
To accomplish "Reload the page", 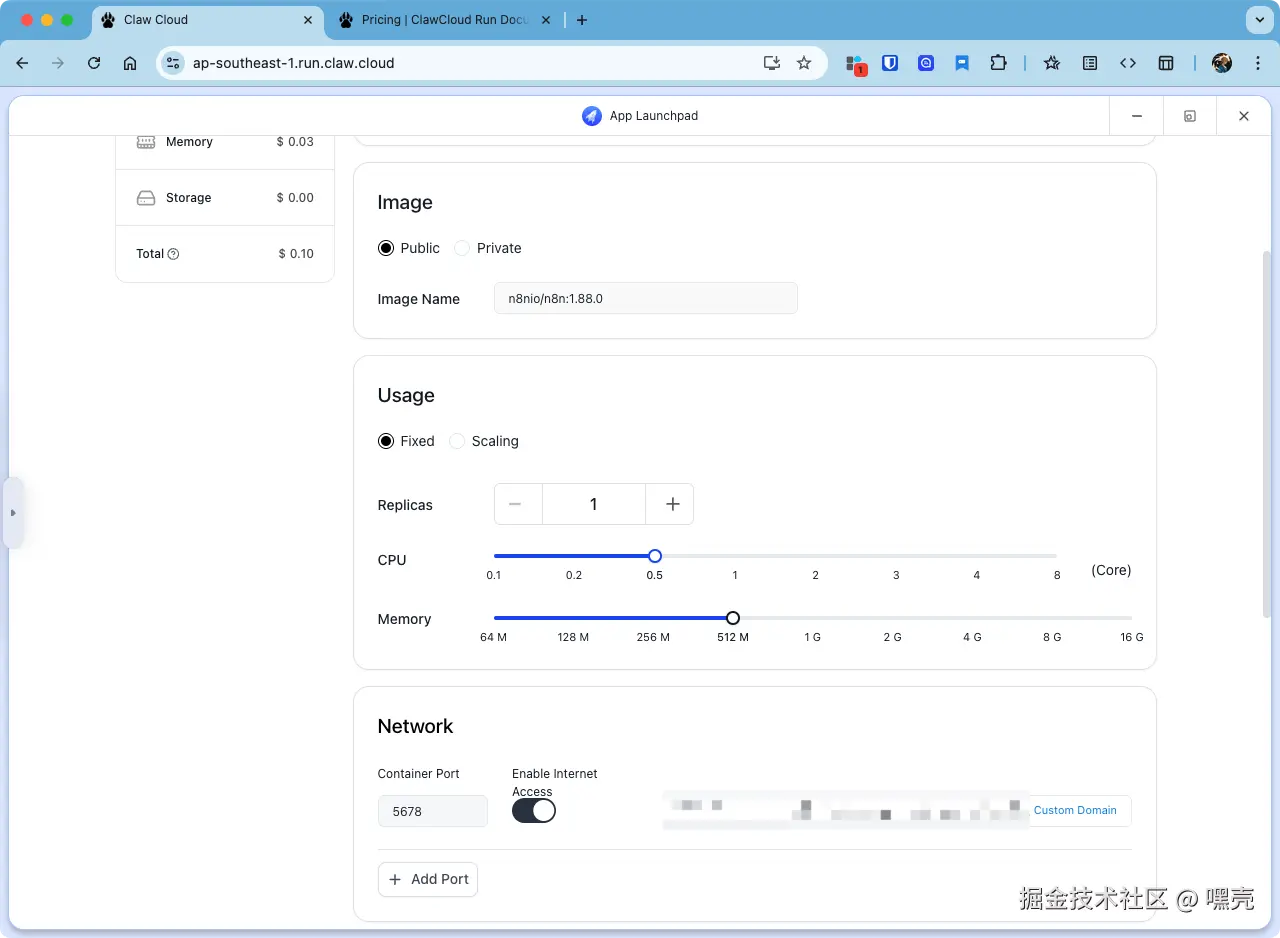I will pos(94,63).
